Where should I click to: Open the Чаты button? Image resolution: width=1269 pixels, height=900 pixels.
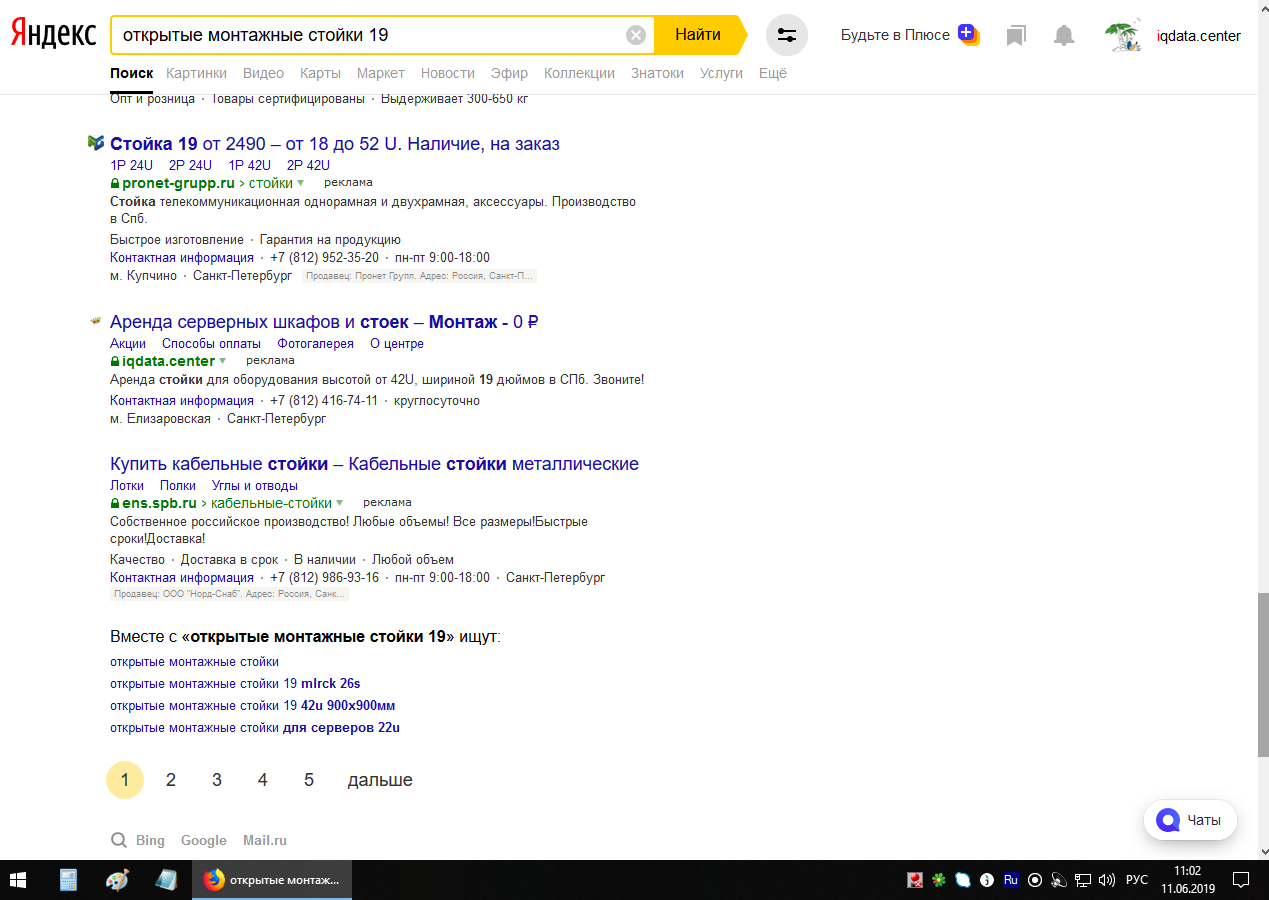(x=1190, y=820)
